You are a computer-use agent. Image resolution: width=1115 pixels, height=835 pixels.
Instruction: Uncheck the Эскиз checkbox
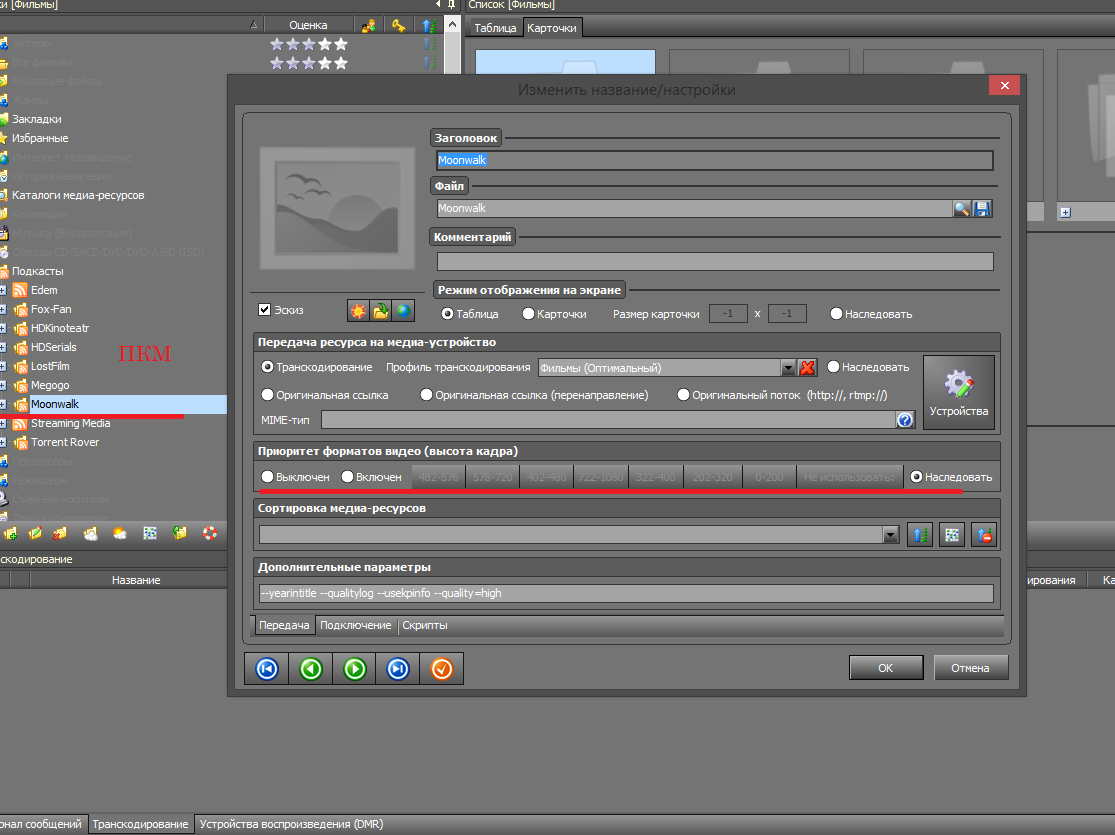click(x=265, y=310)
